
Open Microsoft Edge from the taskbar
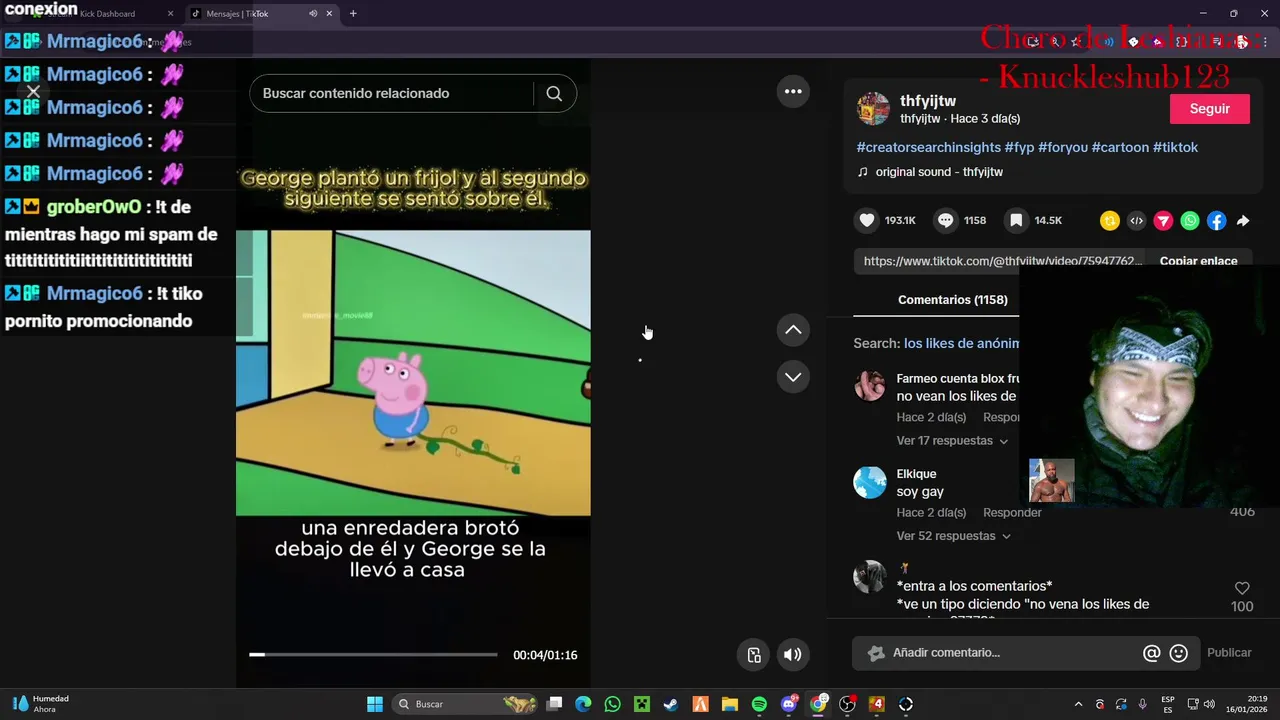tap(583, 704)
